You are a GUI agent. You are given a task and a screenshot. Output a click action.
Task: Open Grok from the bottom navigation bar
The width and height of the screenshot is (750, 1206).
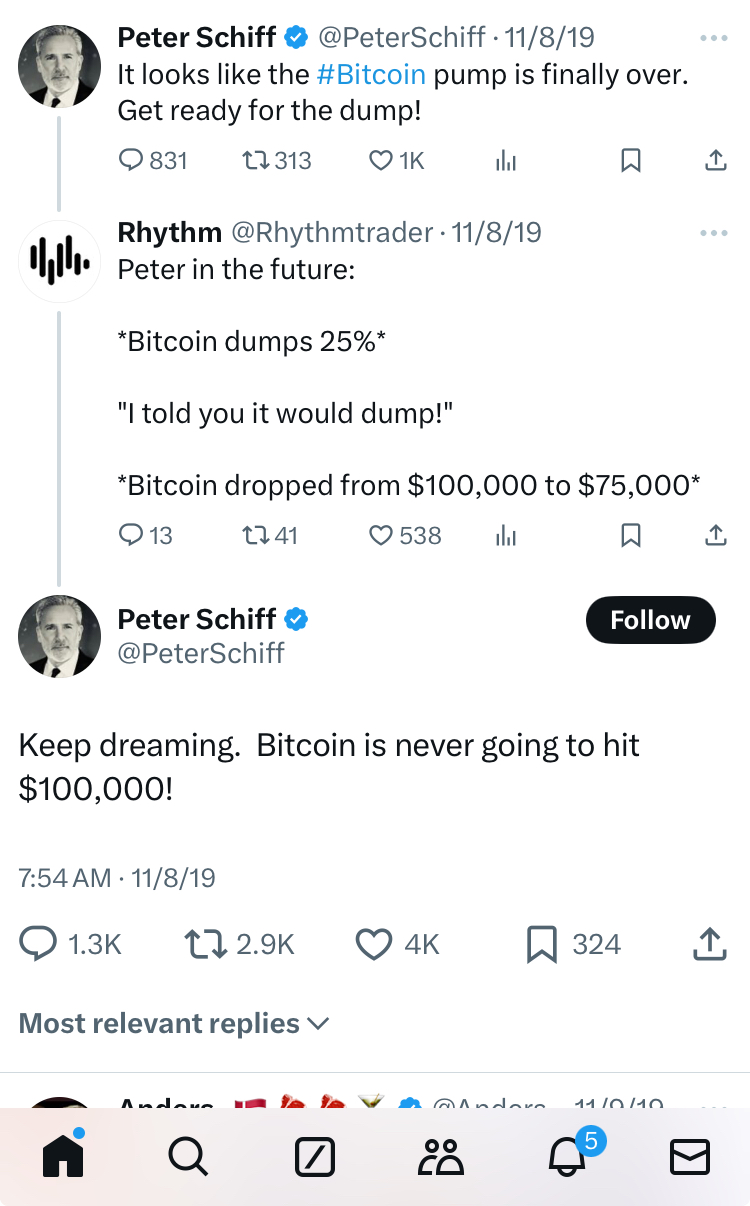(x=315, y=1157)
